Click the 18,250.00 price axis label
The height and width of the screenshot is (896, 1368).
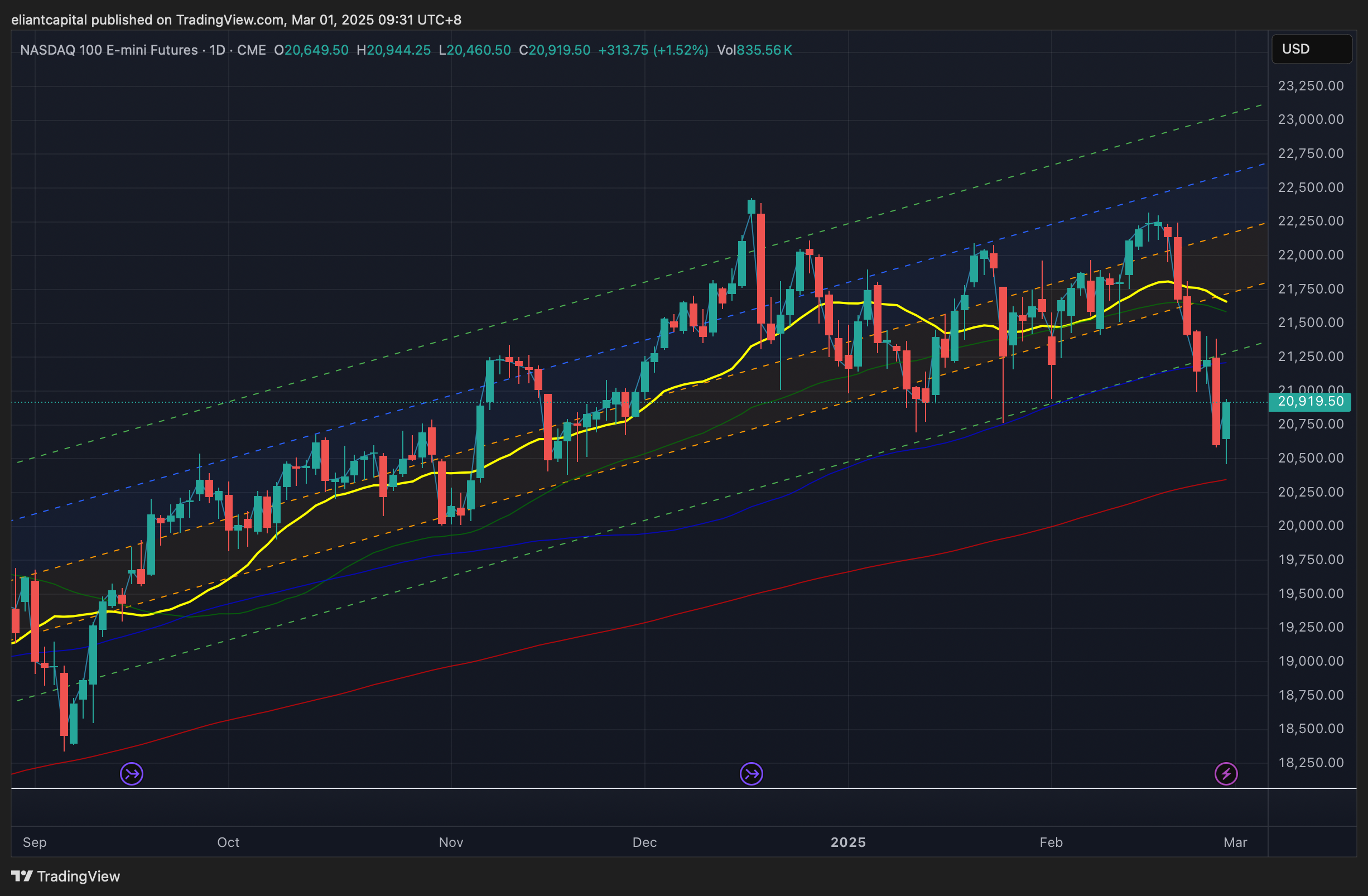point(1311,762)
